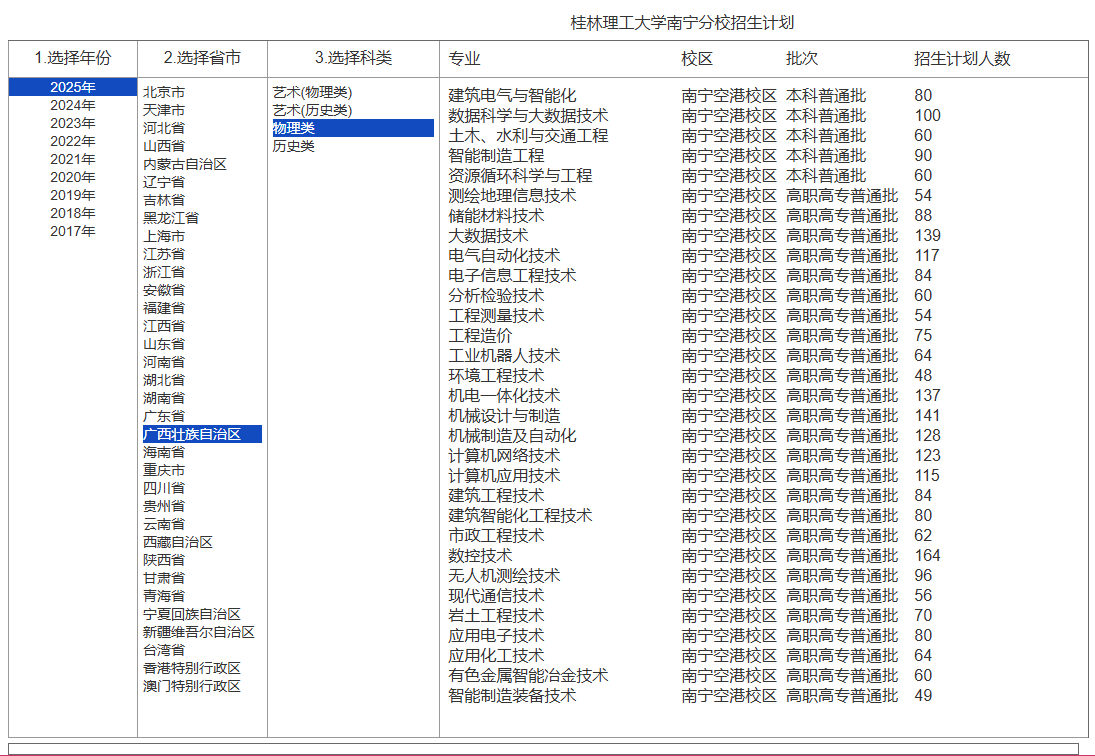
Task: Select 重庆市 in the province list
Action: (x=164, y=470)
